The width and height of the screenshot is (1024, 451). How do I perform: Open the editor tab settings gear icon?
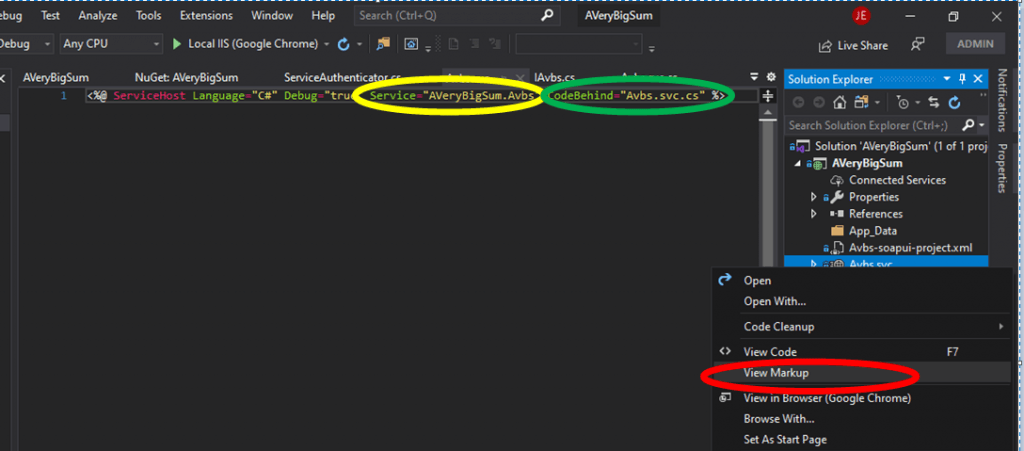pos(771,77)
